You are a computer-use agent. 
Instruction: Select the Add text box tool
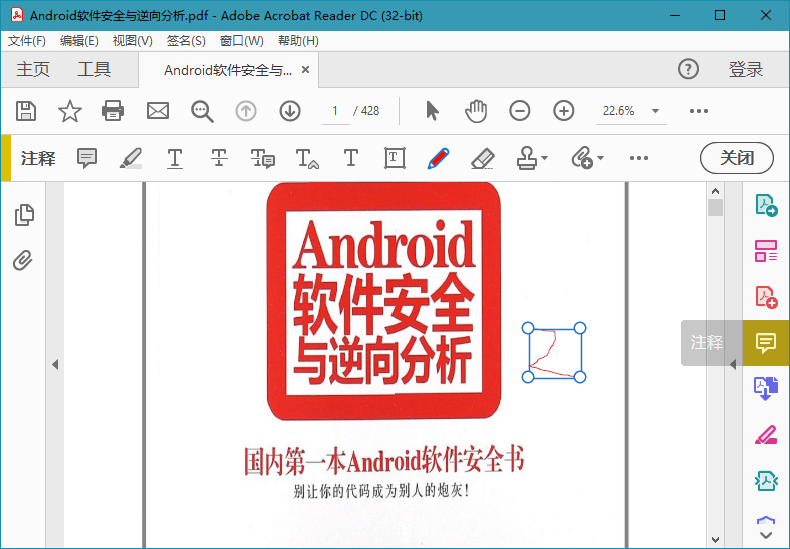pyautogui.click(x=394, y=158)
